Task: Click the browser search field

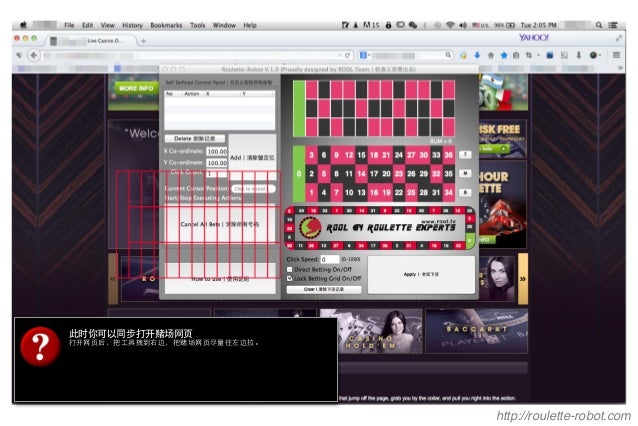Action: pos(407,55)
